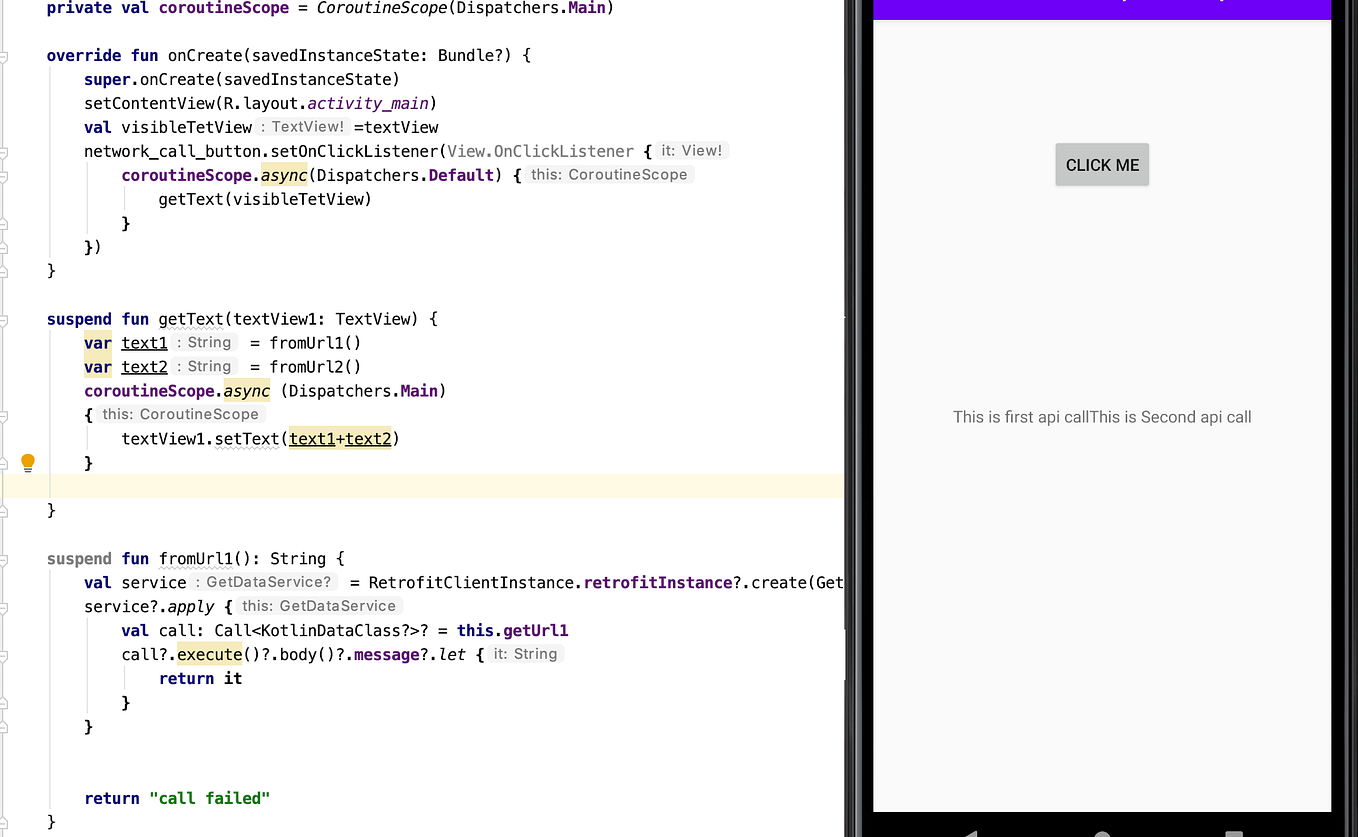Click the underlined 'text1' variable declaration
1358x837 pixels.
click(x=145, y=343)
